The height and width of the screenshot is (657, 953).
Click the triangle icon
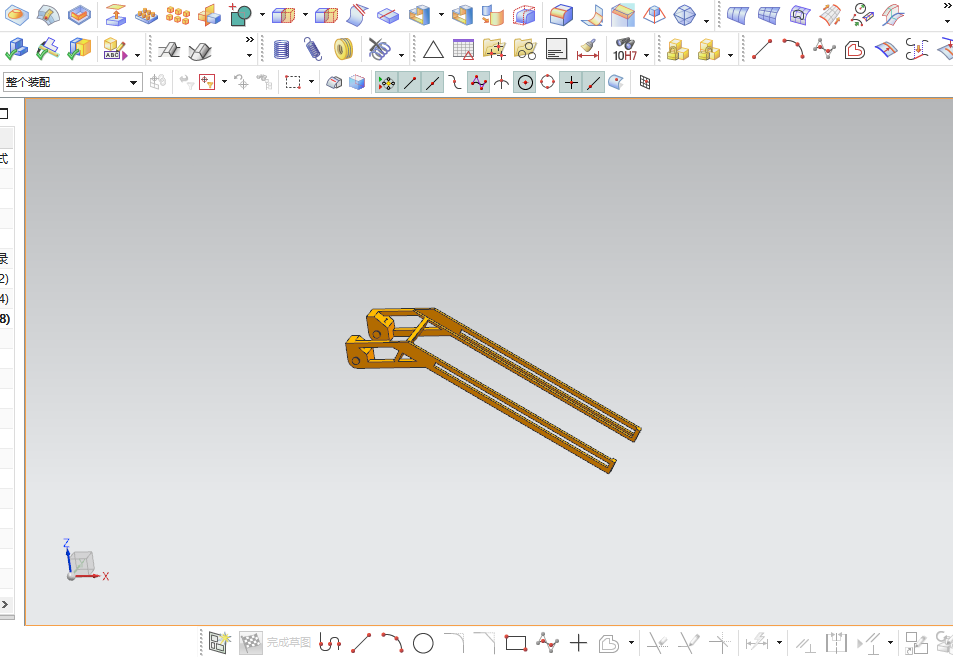pos(433,49)
